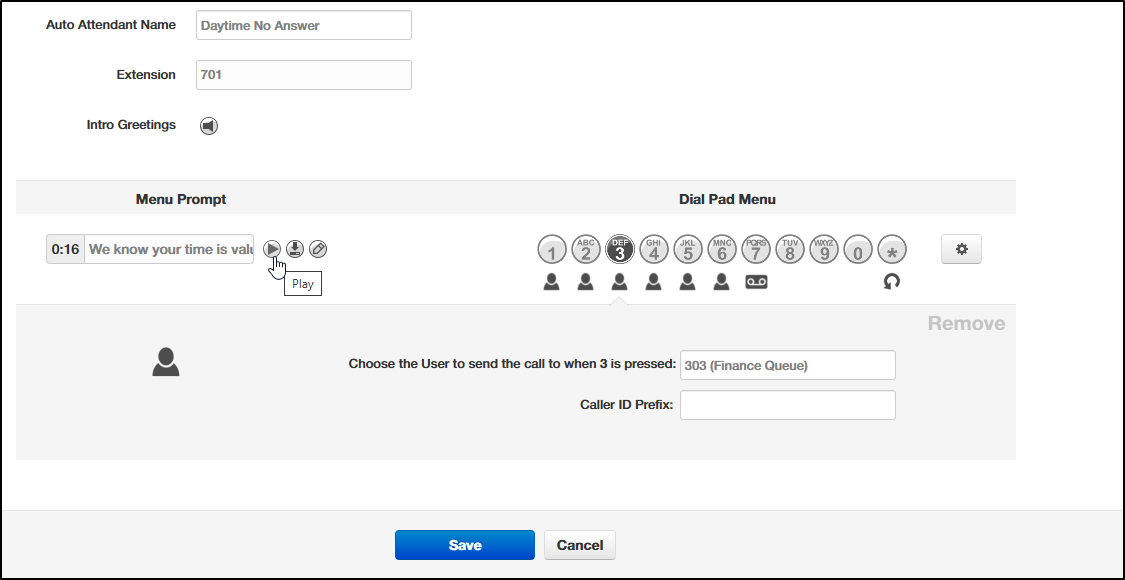Screen dimensions: 1125x580
Task: Click the user icon under key 2
Action: (585, 282)
